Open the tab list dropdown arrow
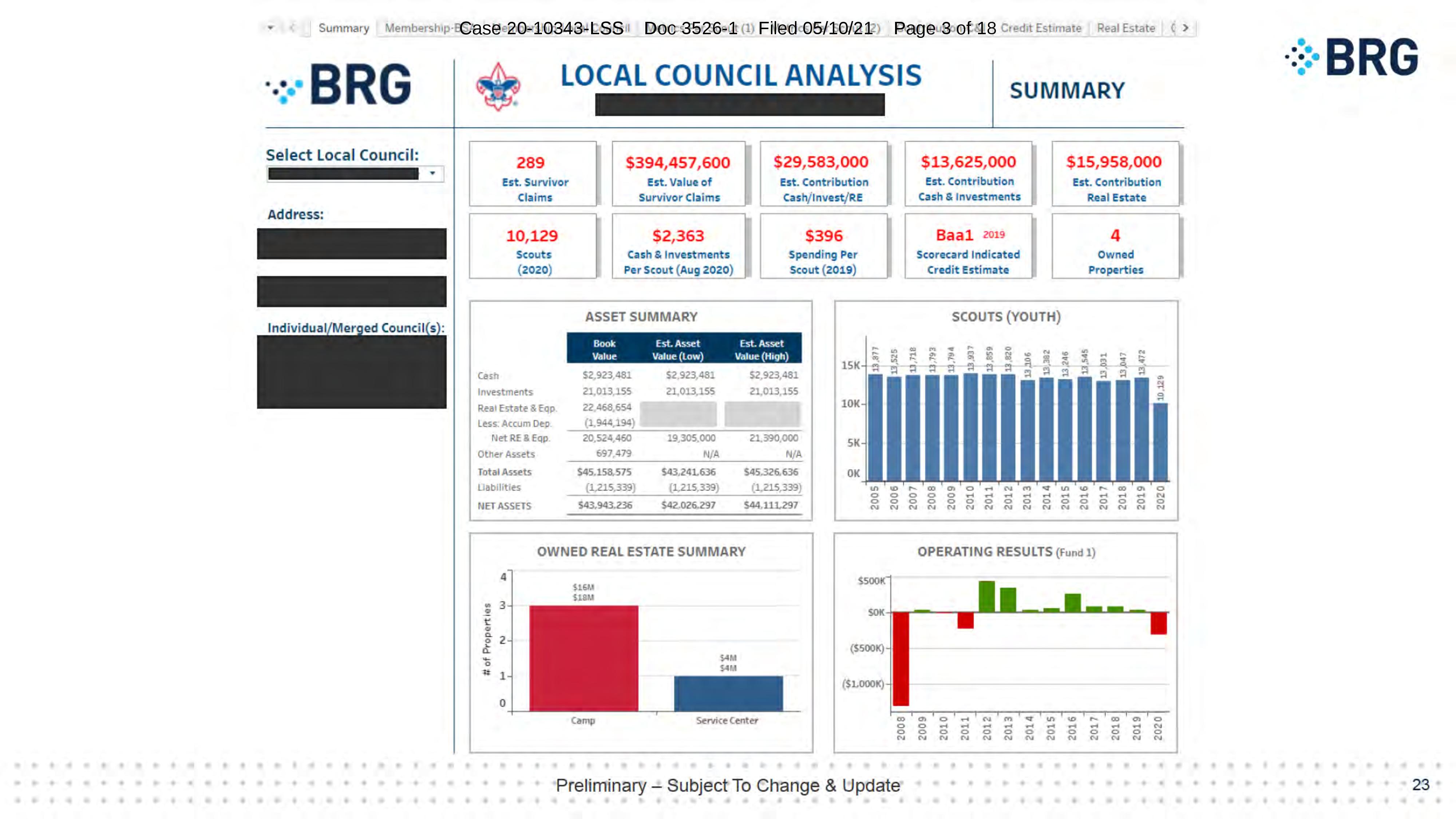Screen dimensions: 1456x819 point(270,28)
